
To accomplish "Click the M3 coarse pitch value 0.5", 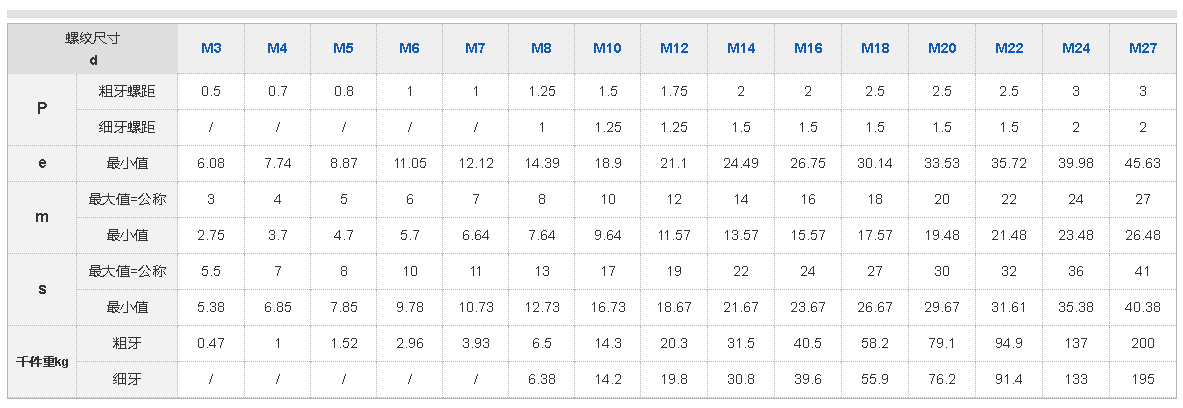I will [211, 91].
